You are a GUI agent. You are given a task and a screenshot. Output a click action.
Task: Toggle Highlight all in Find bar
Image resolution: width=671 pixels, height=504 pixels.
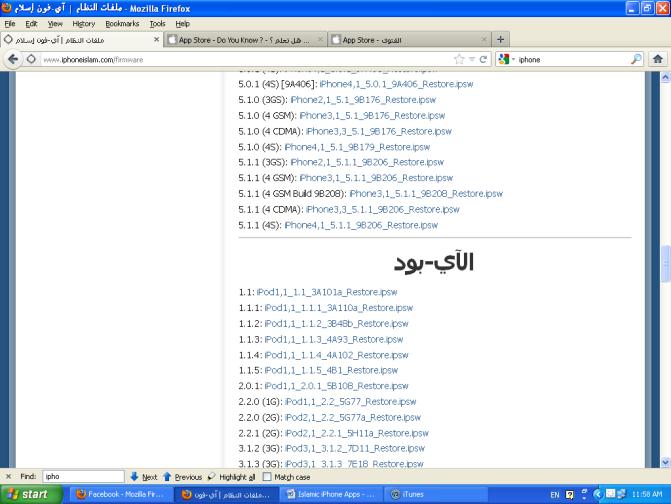[231, 477]
